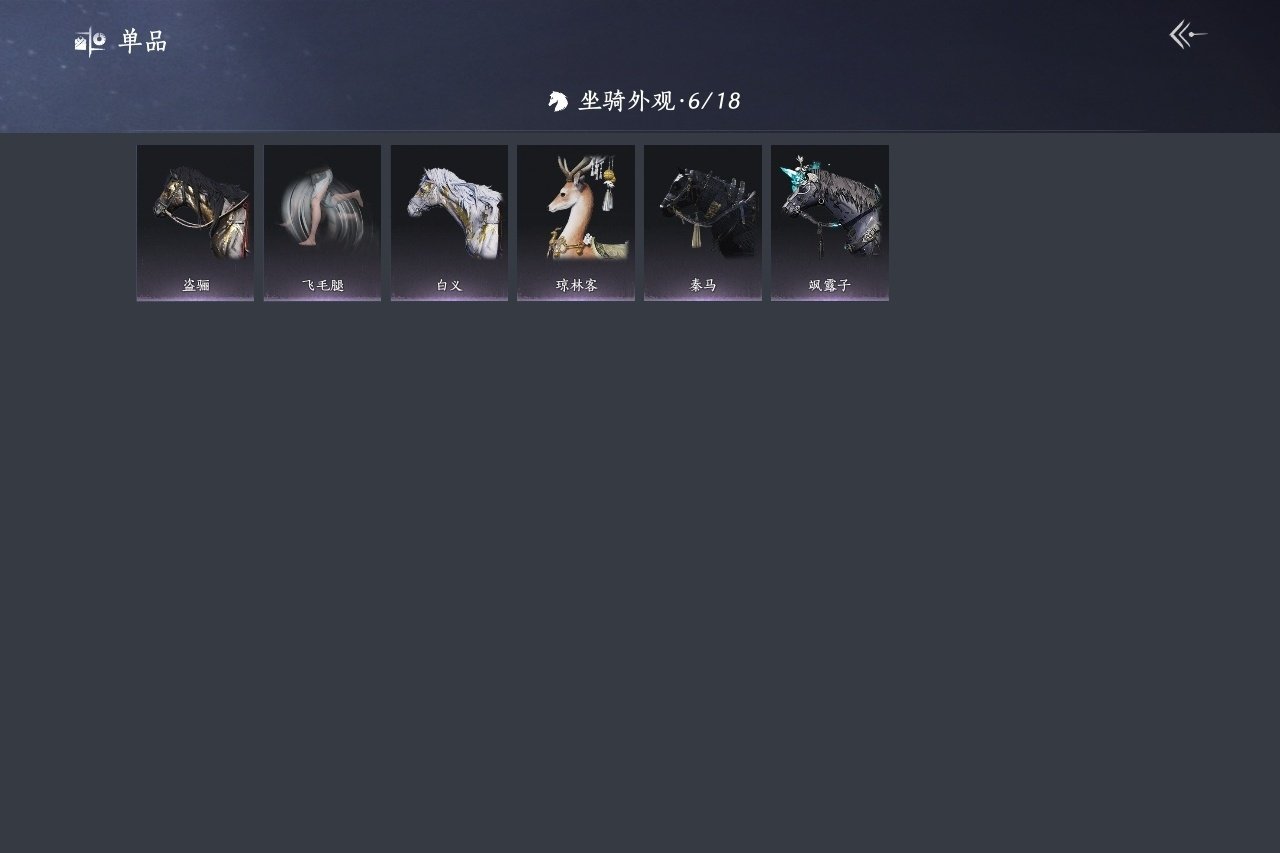Select the 飒露子 horse with teal flowers

coord(832,205)
